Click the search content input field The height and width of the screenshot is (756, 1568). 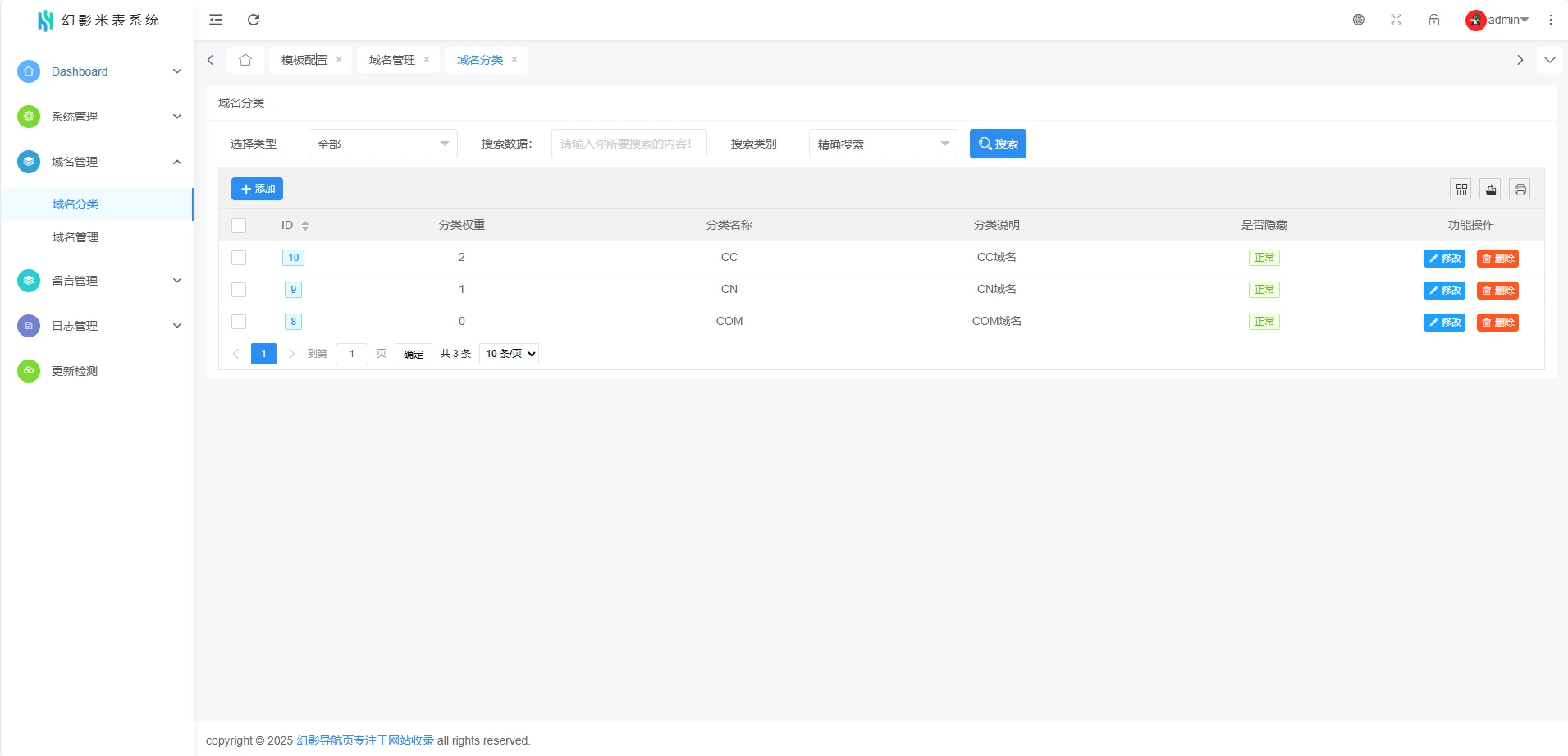629,144
